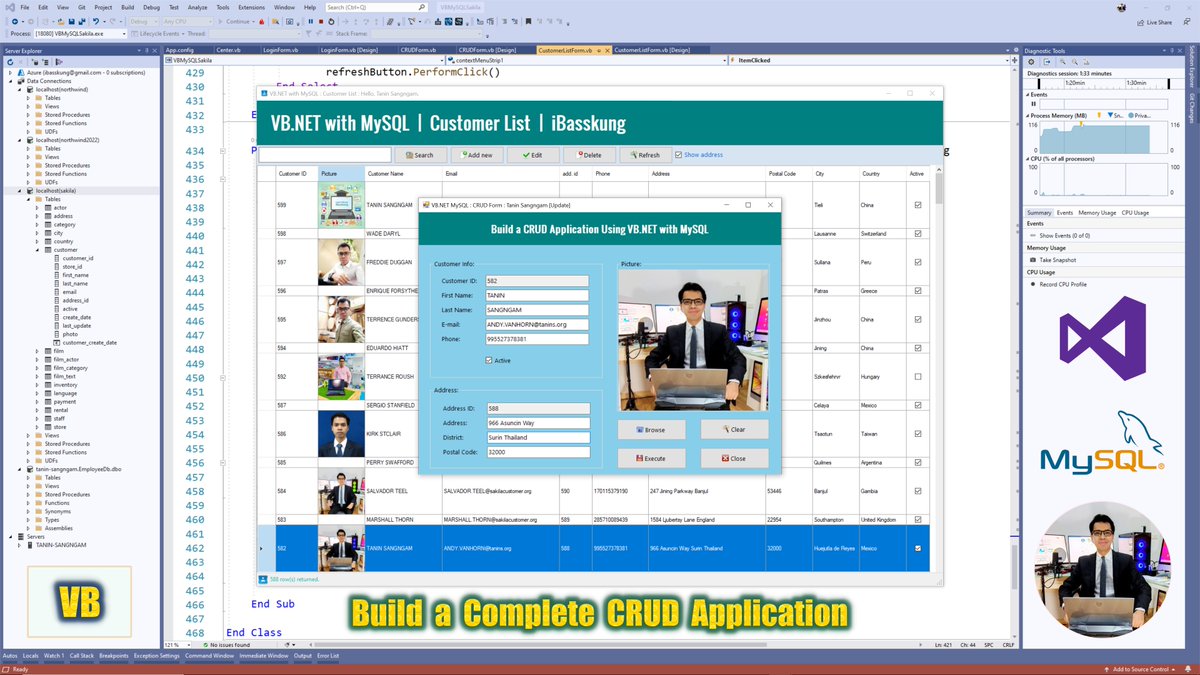Click the Restart debugging icon
Viewport: 1200px width, 675px height.
(x=331, y=21)
